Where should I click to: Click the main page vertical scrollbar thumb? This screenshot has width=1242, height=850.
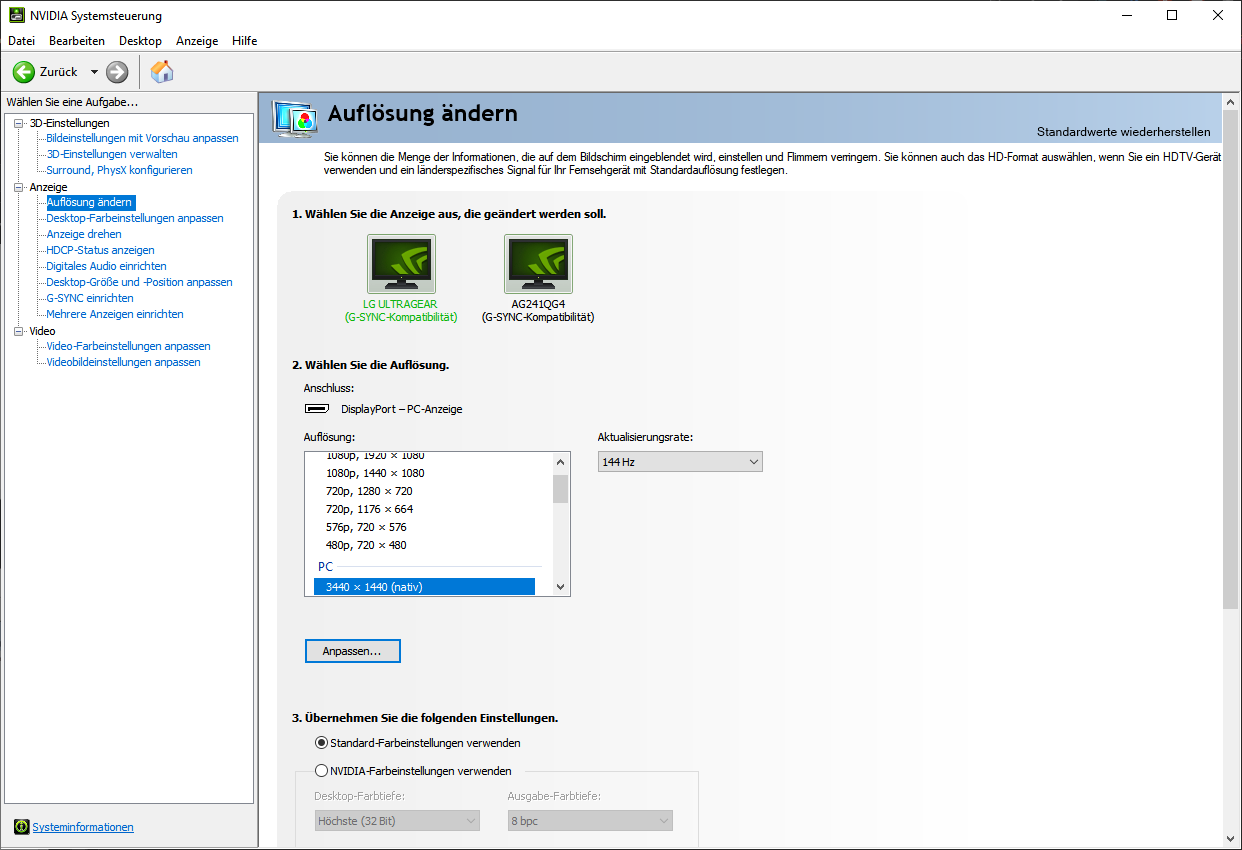(x=1231, y=360)
